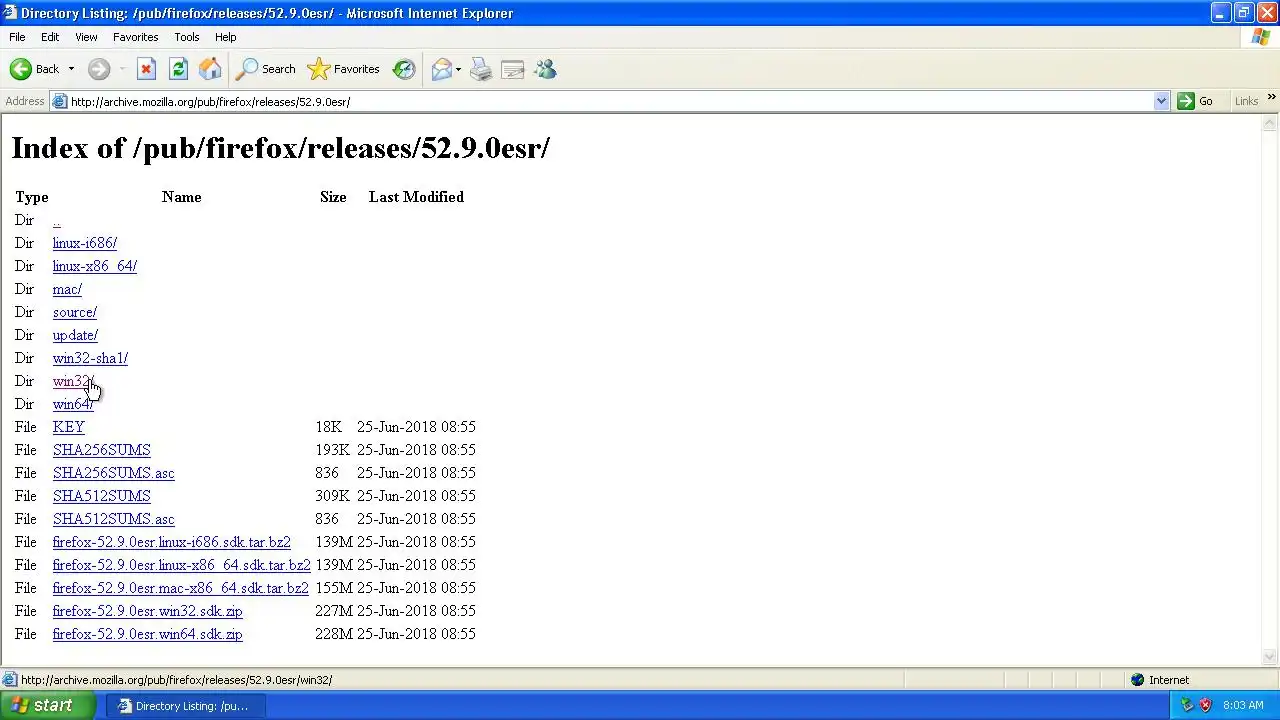Expand the Links toolbar chevron

pos(1271,98)
